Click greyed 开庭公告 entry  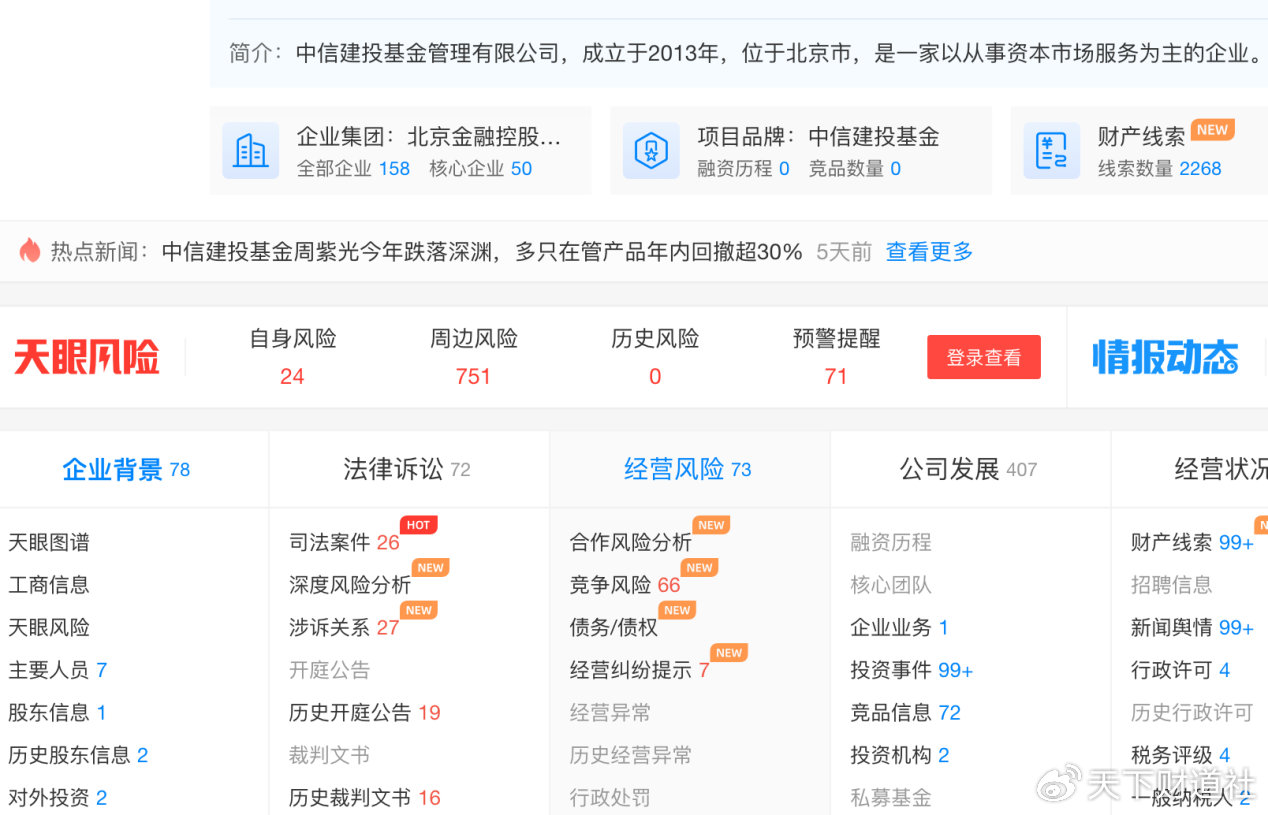click(330, 670)
